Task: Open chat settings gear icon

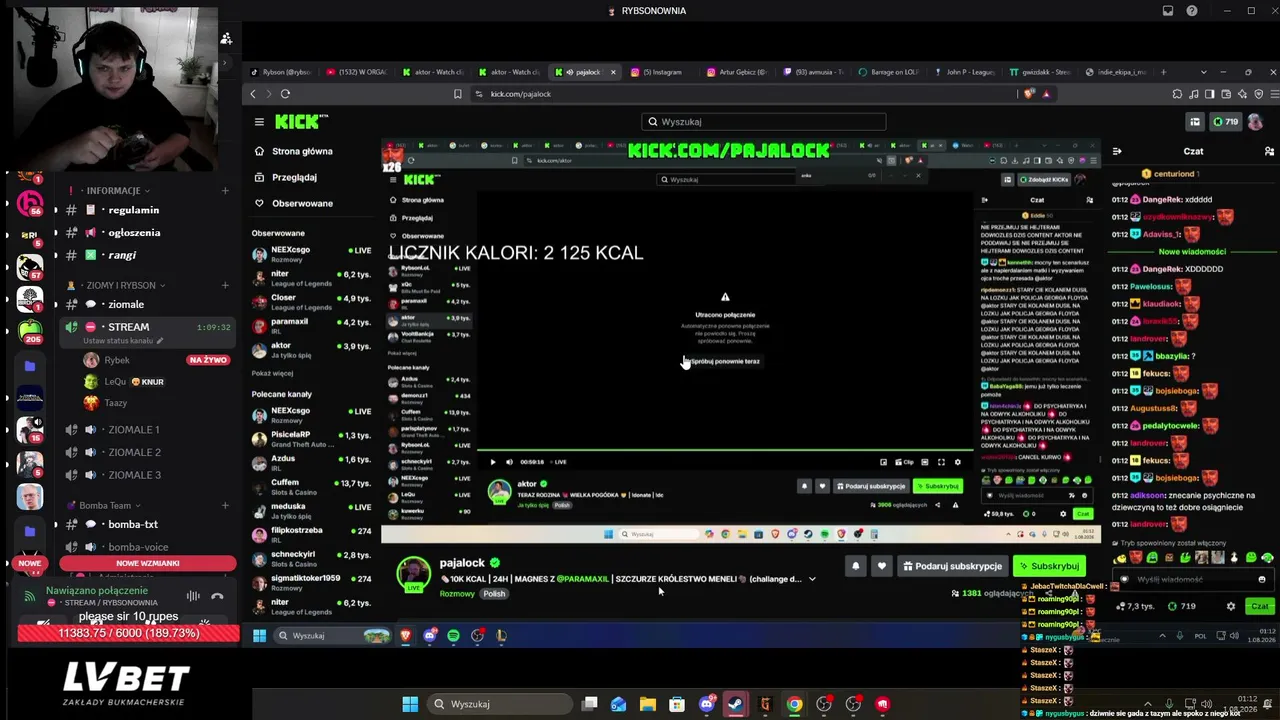Action: pyautogui.click(x=1231, y=606)
